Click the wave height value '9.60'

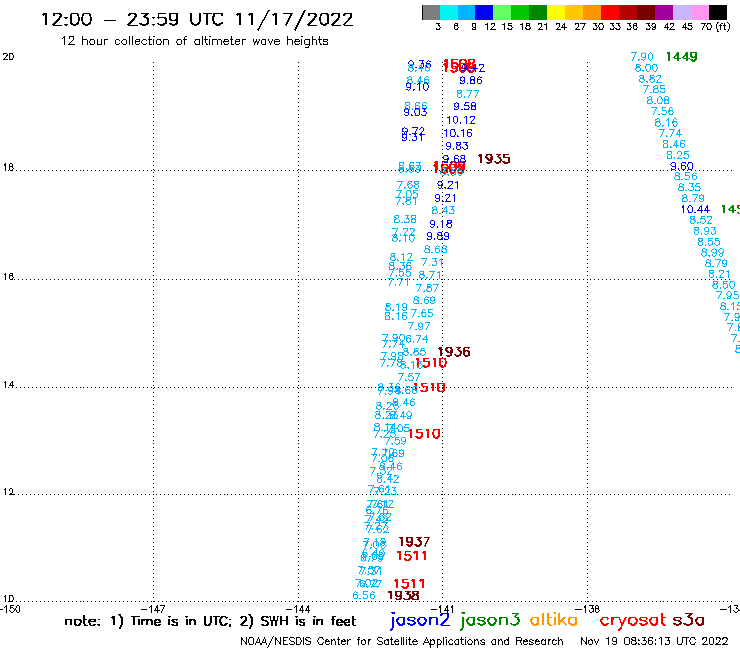[x=682, y=167]
